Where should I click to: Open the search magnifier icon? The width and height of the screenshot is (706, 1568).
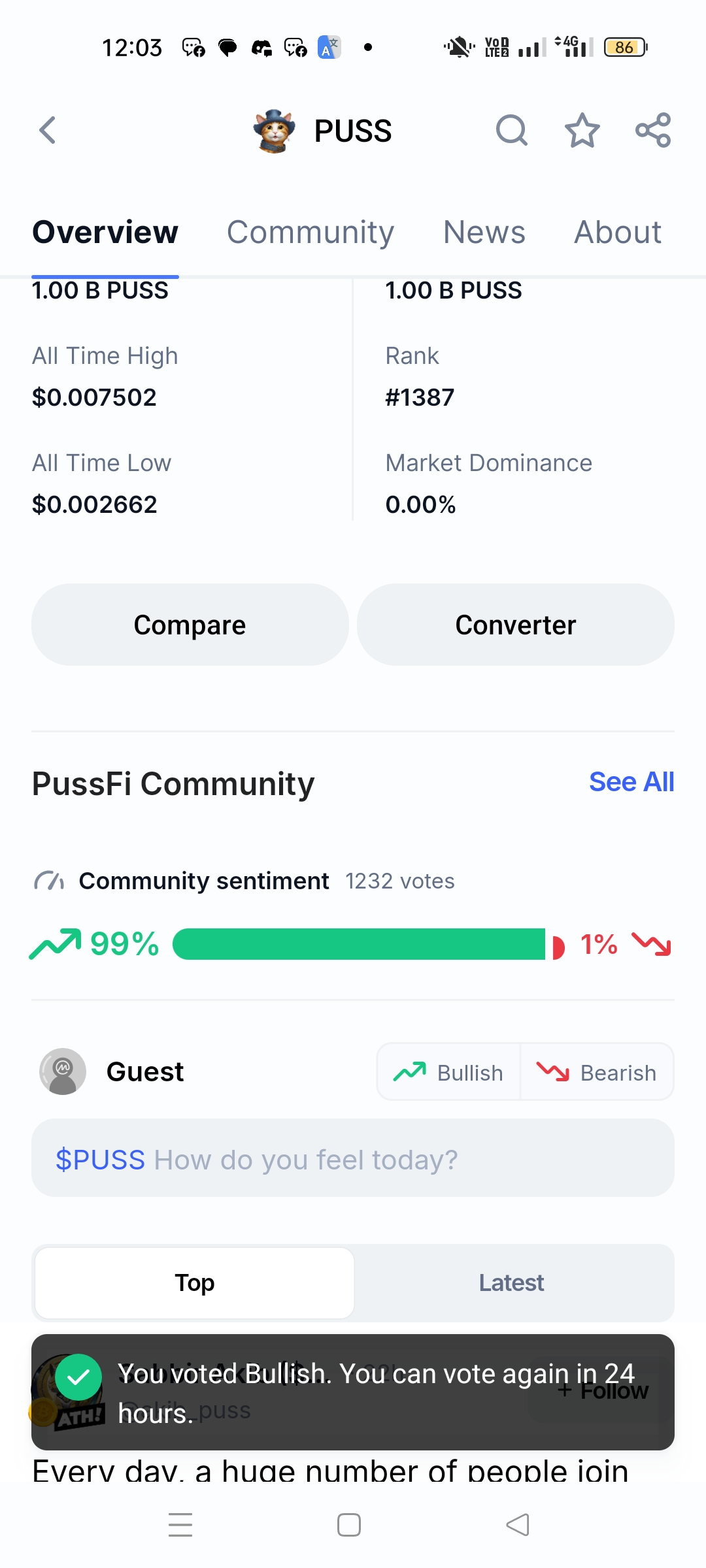(x=511, y=130)
